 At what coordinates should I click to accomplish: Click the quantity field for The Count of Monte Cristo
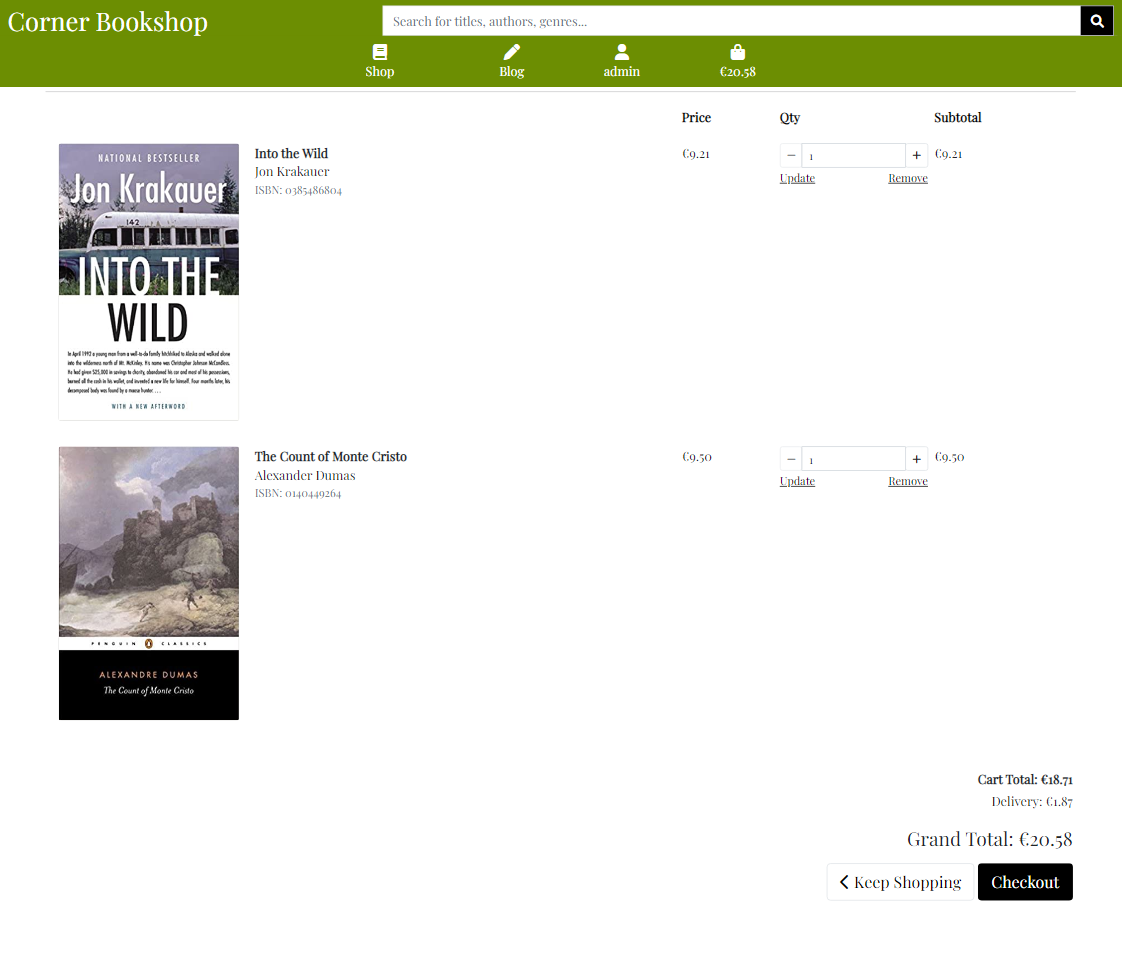[854, 459]
